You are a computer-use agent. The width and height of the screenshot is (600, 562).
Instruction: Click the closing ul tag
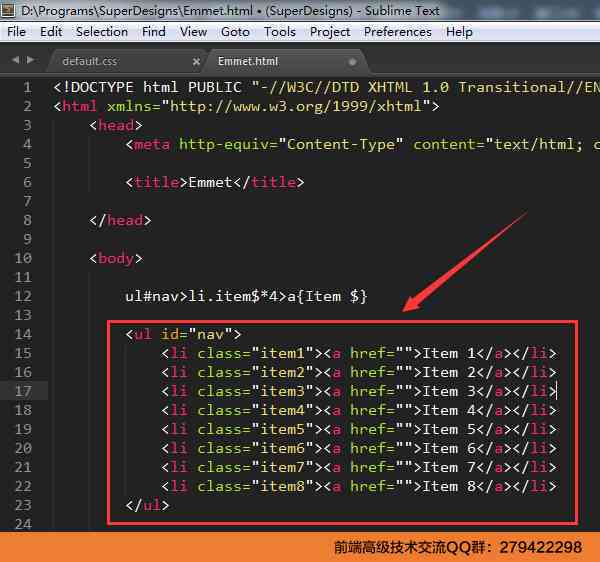[147, 505]
